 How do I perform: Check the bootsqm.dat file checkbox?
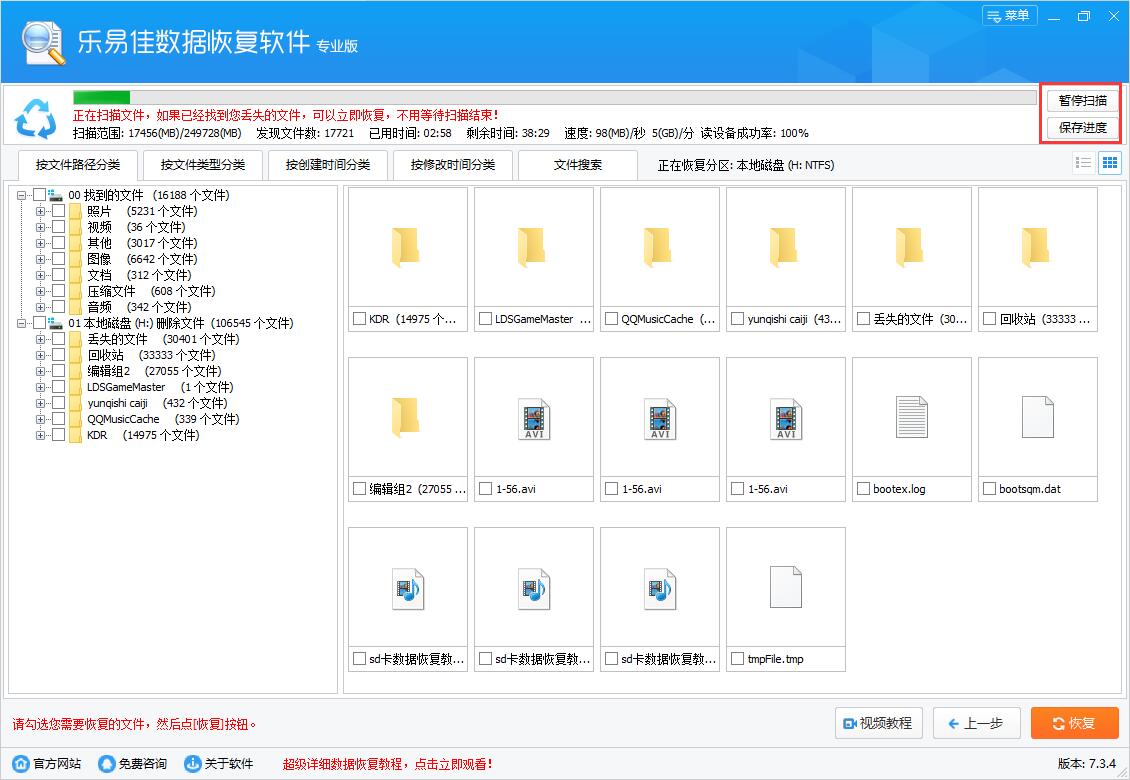989,489
